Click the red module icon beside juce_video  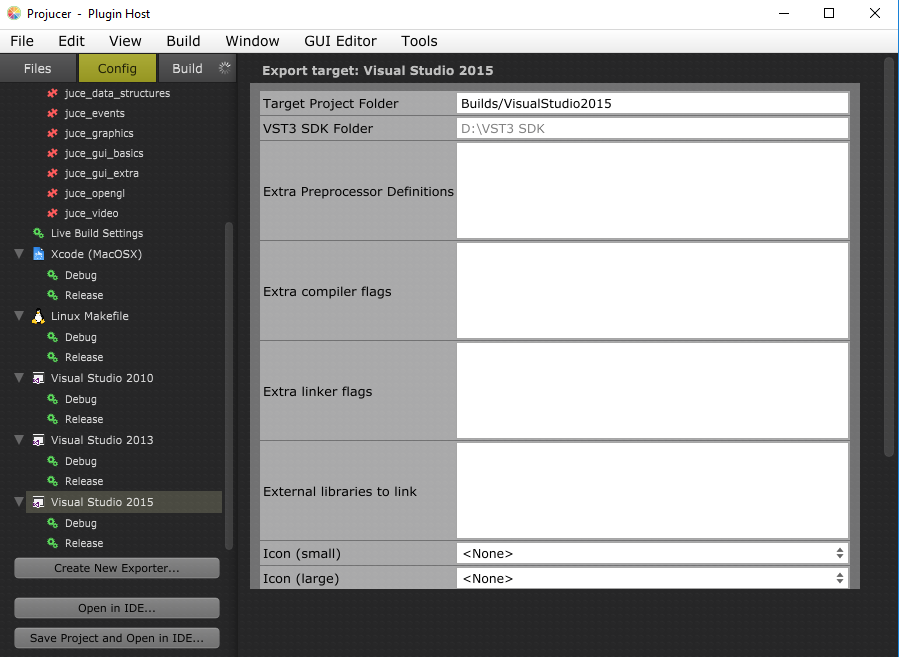click(52, 213)
